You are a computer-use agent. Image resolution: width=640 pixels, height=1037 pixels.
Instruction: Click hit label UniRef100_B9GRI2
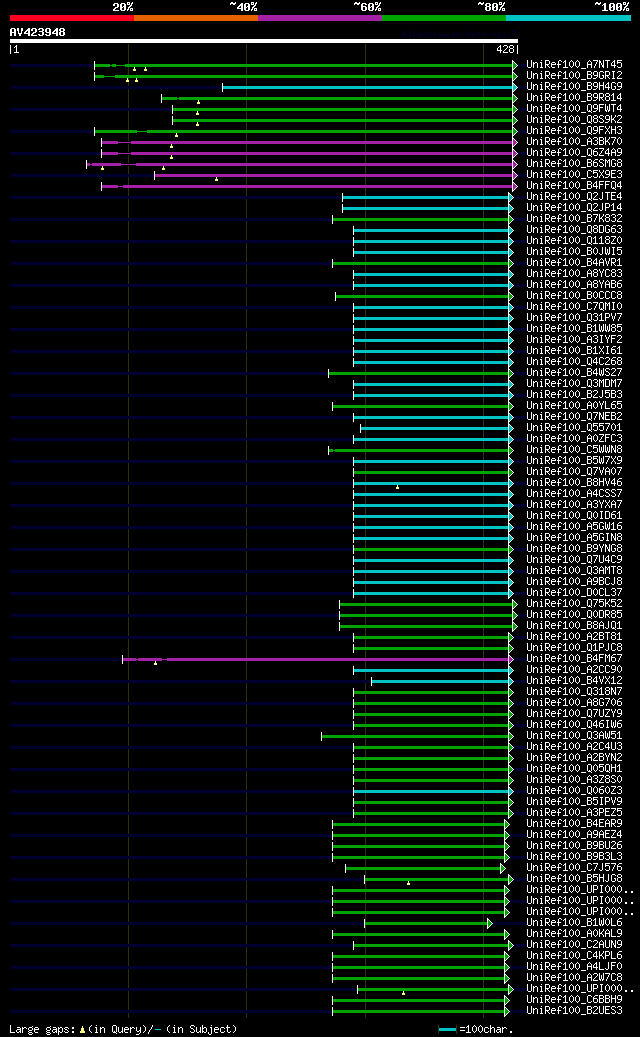[574, 76]
